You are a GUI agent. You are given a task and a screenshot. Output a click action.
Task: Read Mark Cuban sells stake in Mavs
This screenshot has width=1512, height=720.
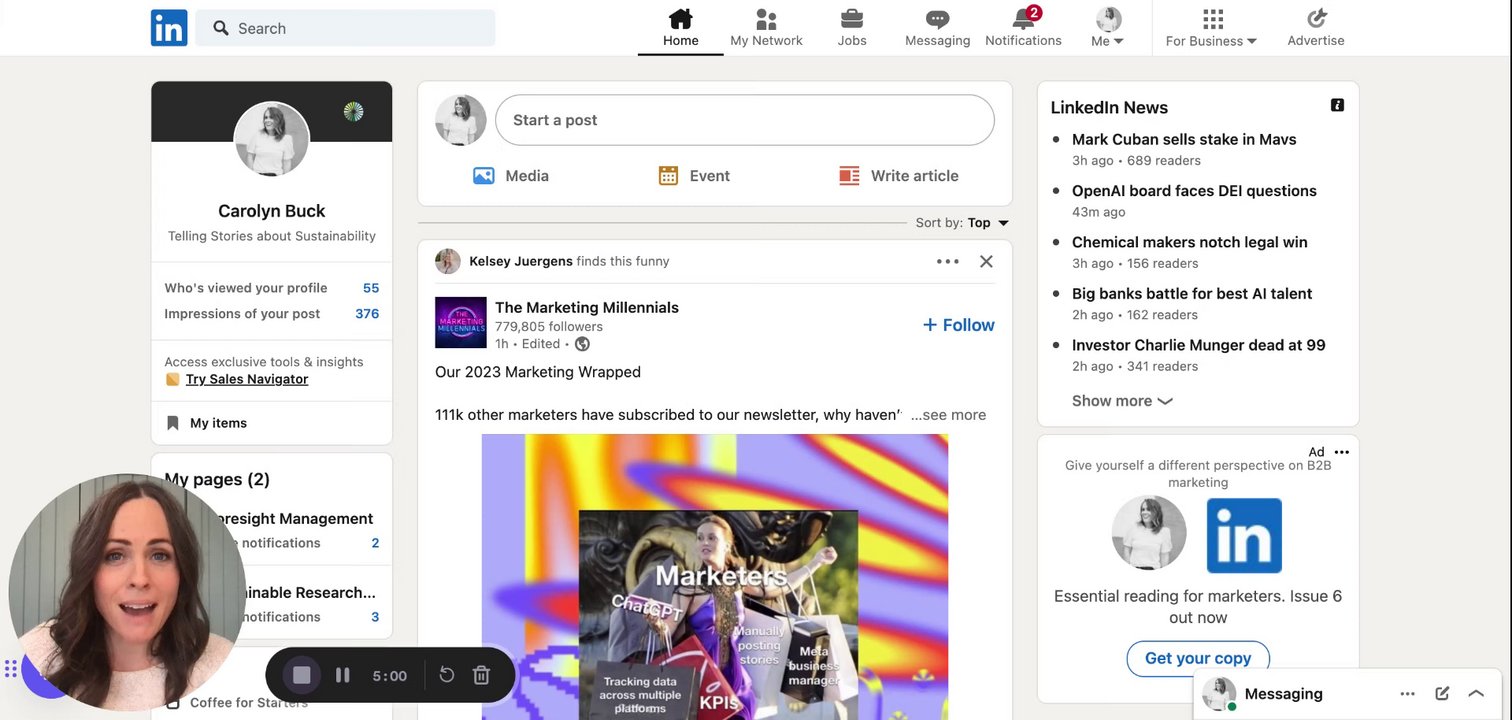(1184, 140)
